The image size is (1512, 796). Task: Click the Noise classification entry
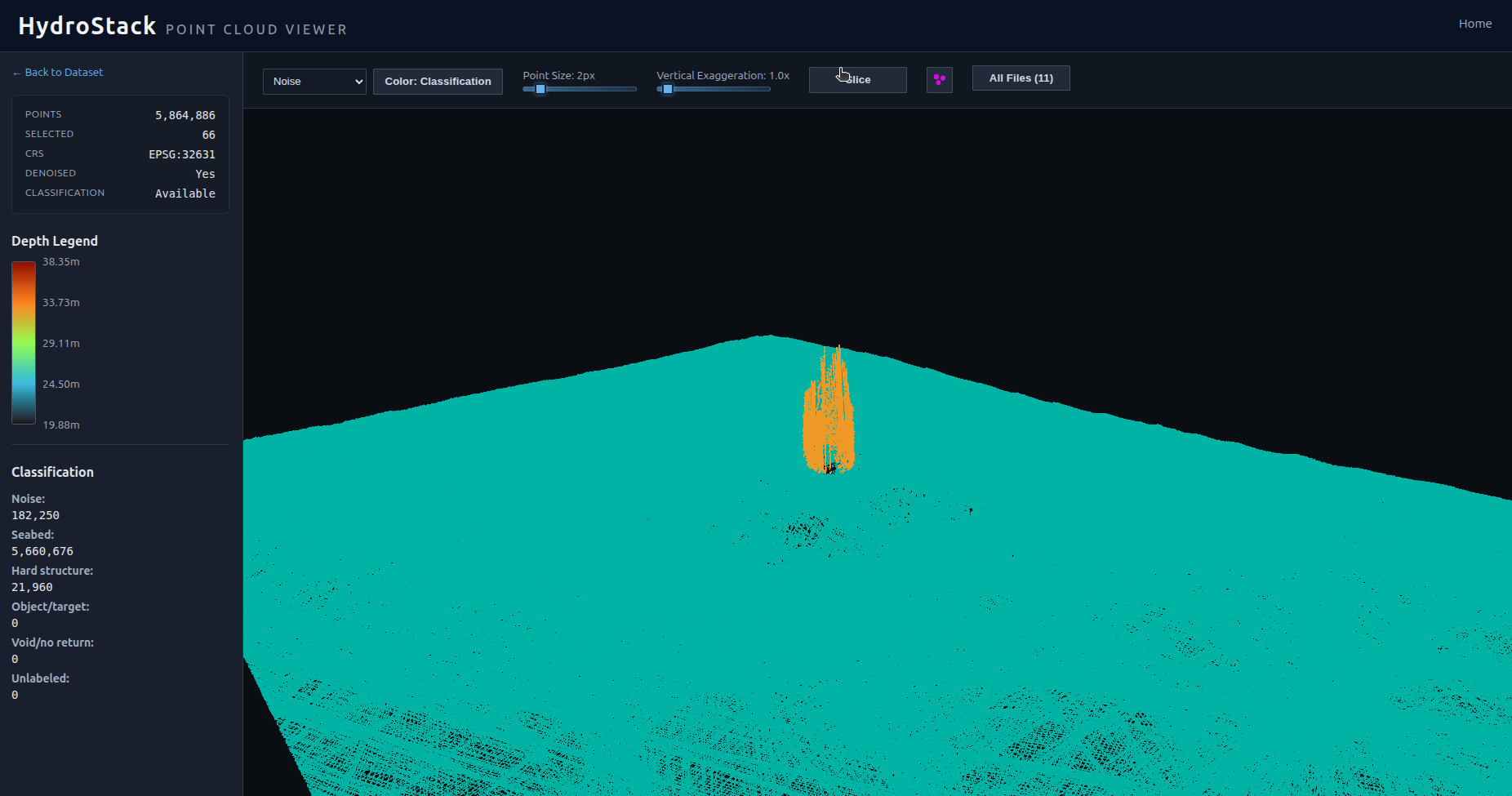(29, 499)
